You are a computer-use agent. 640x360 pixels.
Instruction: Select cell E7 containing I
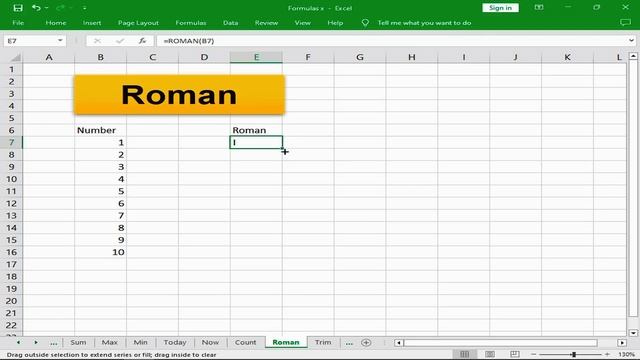click(256, 142)
